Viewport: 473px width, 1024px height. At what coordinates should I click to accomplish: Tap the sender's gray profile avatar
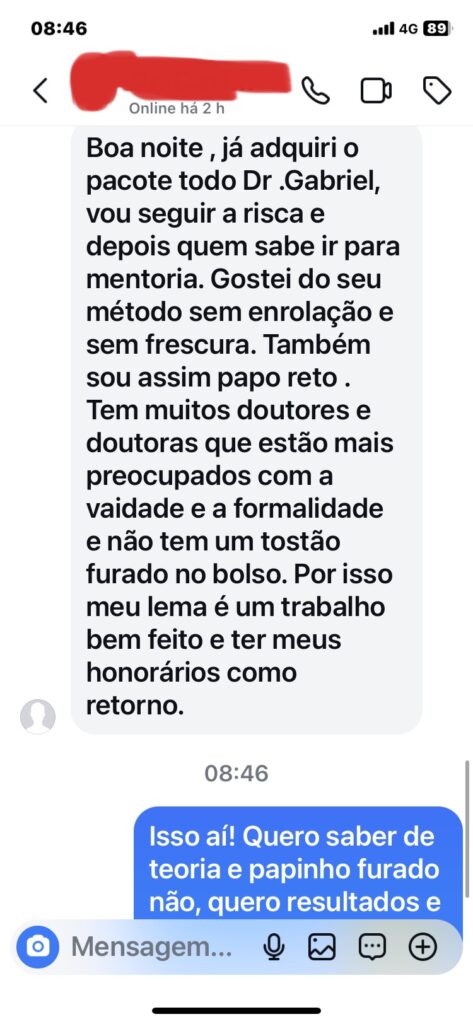pyautogui.click(x=38, y=716)
